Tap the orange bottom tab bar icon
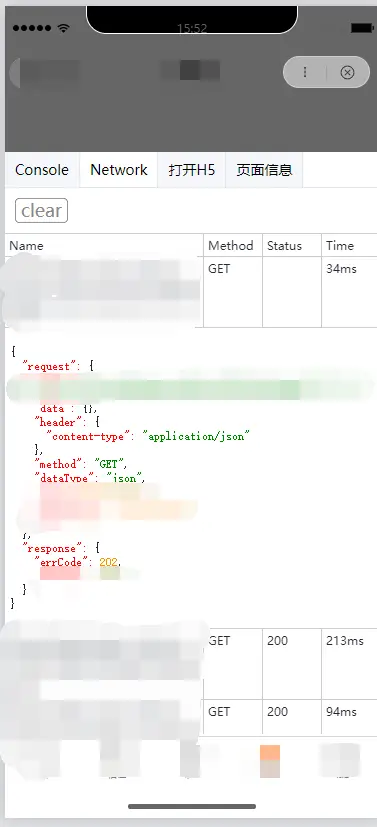This screenshot has width=377, height=827. [x=270, y=761]
